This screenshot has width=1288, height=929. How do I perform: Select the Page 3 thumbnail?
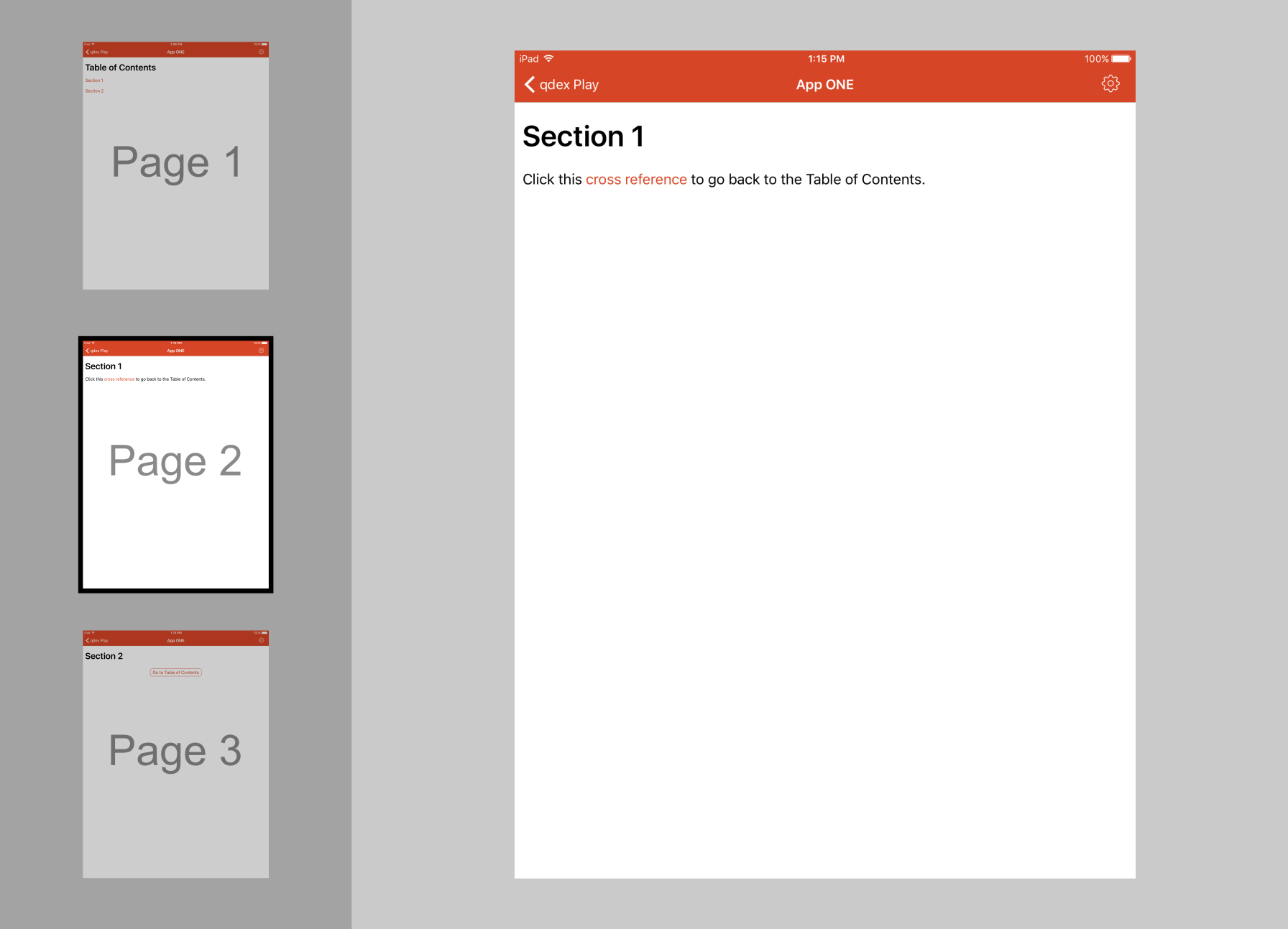click(176, 754)
